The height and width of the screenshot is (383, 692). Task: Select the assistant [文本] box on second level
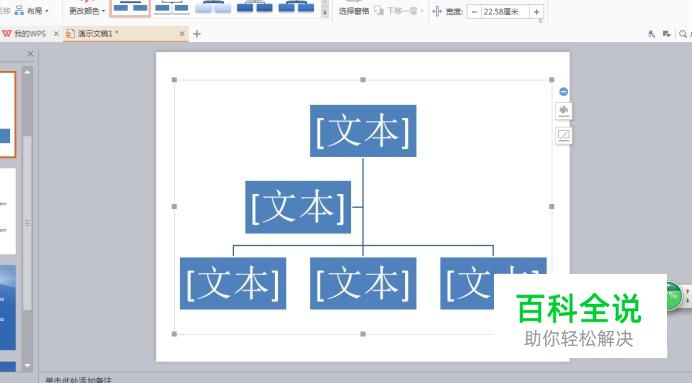point(298,207)
